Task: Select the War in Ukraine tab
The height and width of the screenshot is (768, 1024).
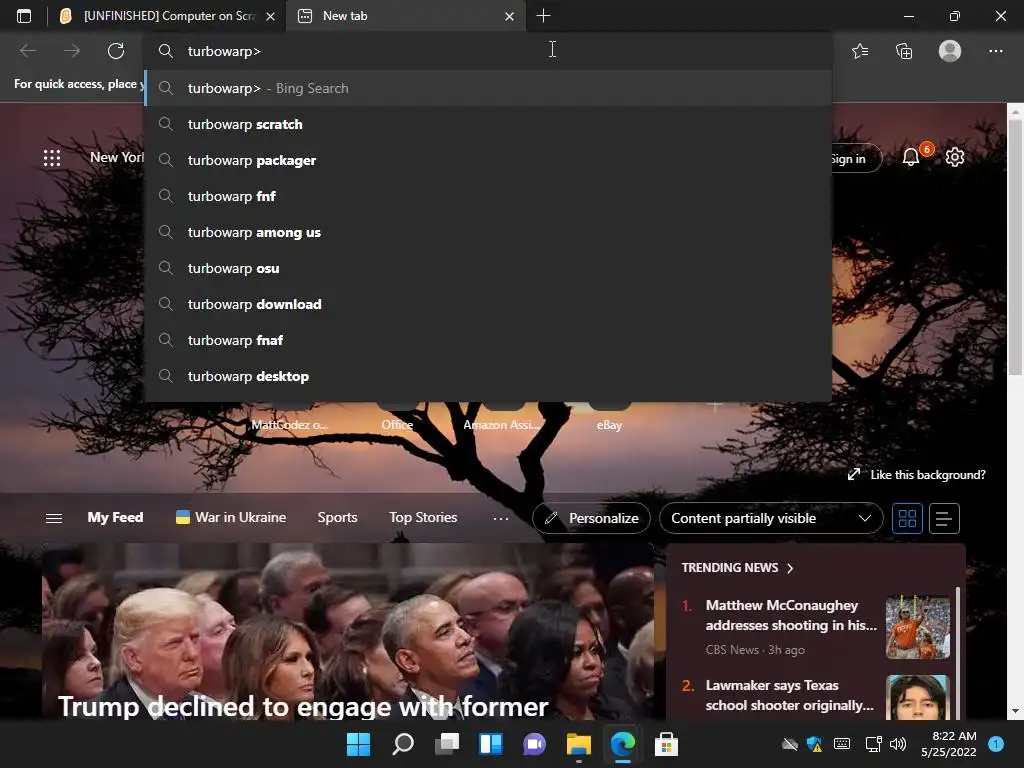Action: 231,517
